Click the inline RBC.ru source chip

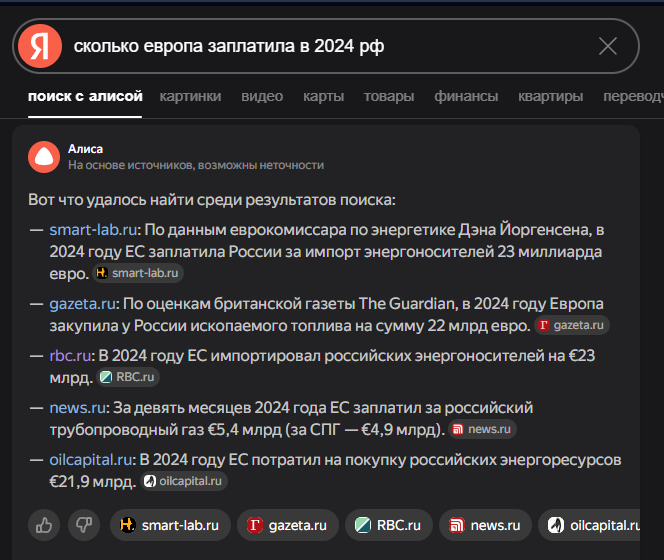pos(128,377)
